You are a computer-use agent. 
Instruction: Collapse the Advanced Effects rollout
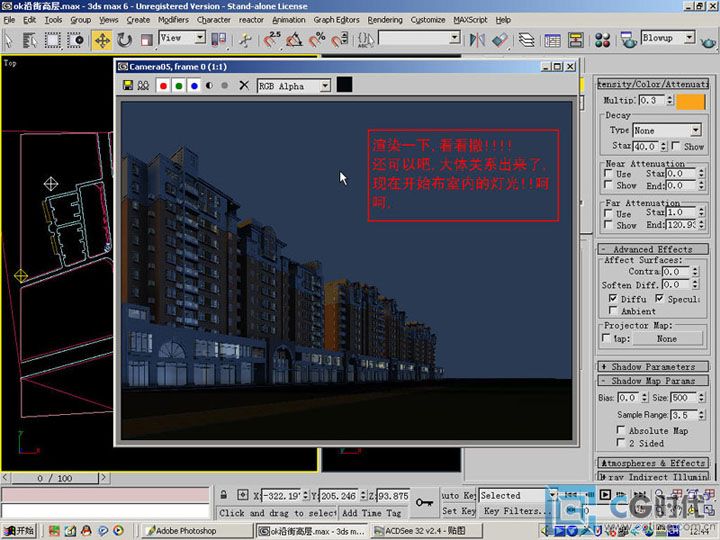click(653, 249)
